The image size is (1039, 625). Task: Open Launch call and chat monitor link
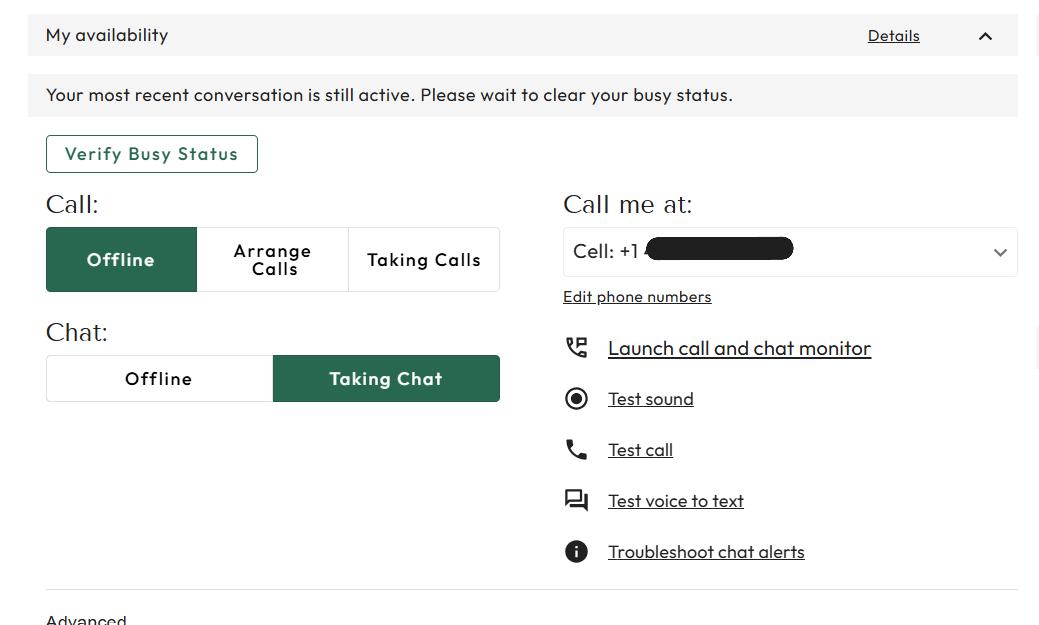coord(739,348)
